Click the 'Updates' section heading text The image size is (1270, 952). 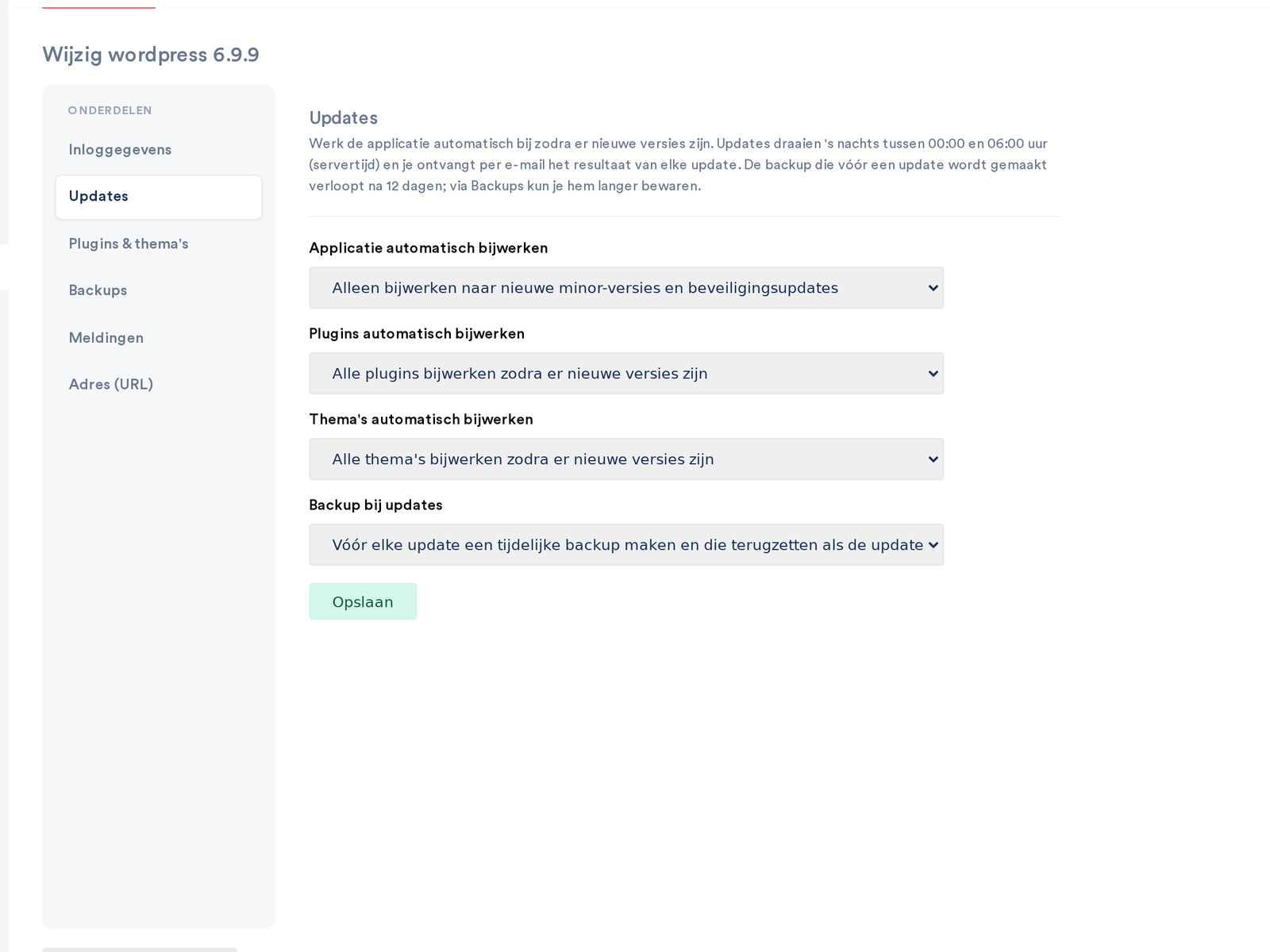[x=344, y=118]
